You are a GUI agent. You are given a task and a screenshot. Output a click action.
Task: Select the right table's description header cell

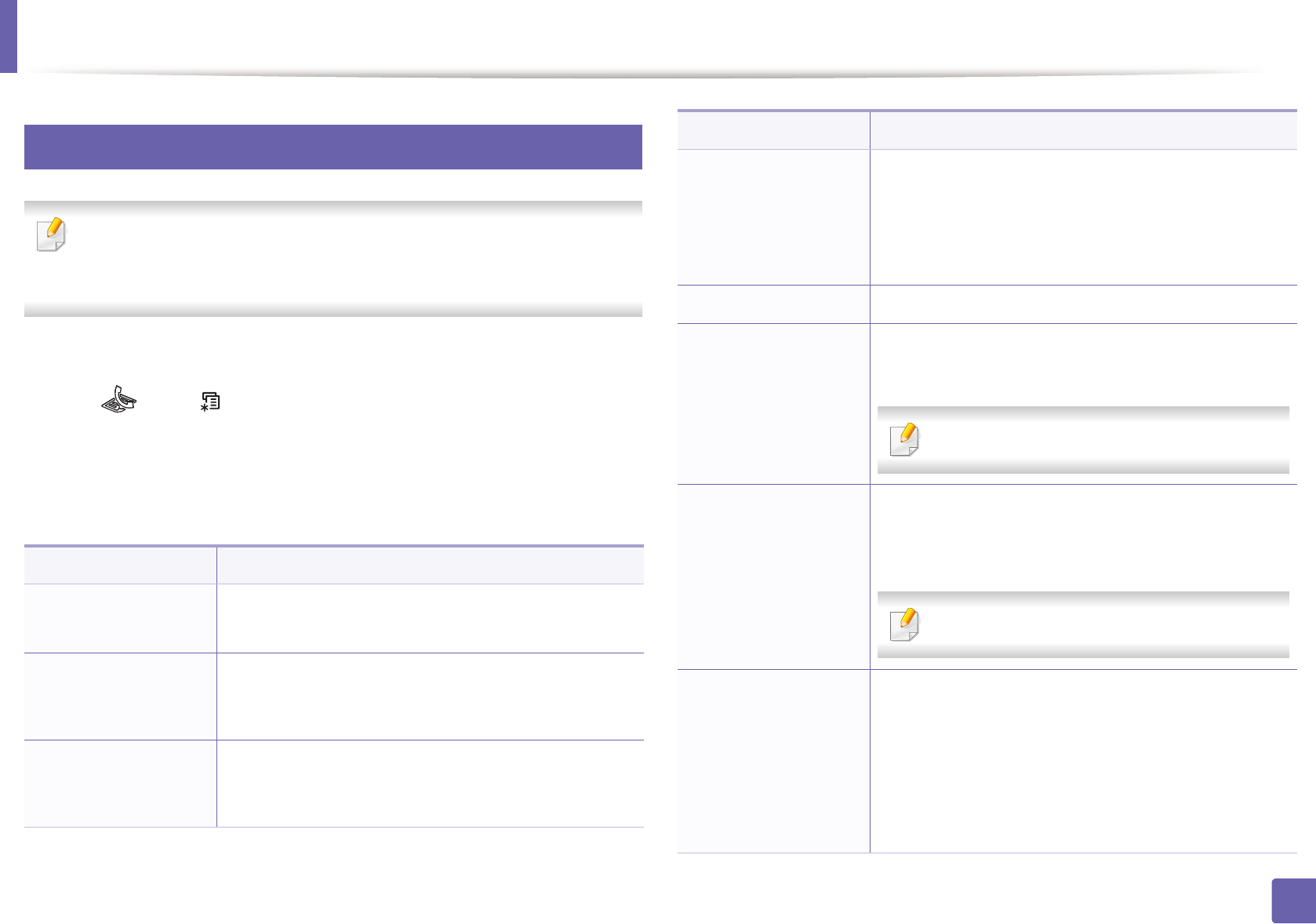[x=1083, y=130]
